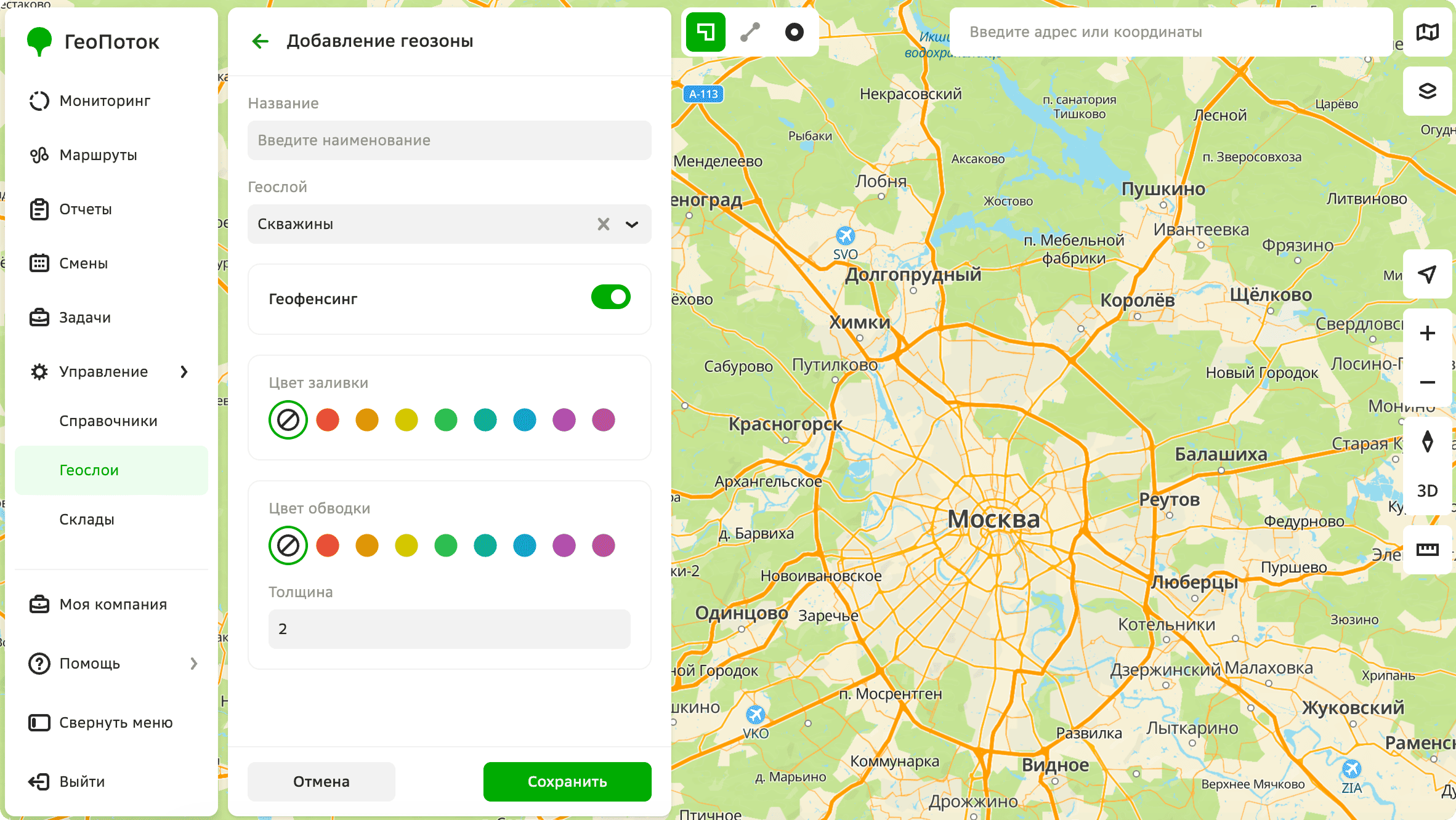Select no-stroke option in Цвет обводки

click(288, 545)
